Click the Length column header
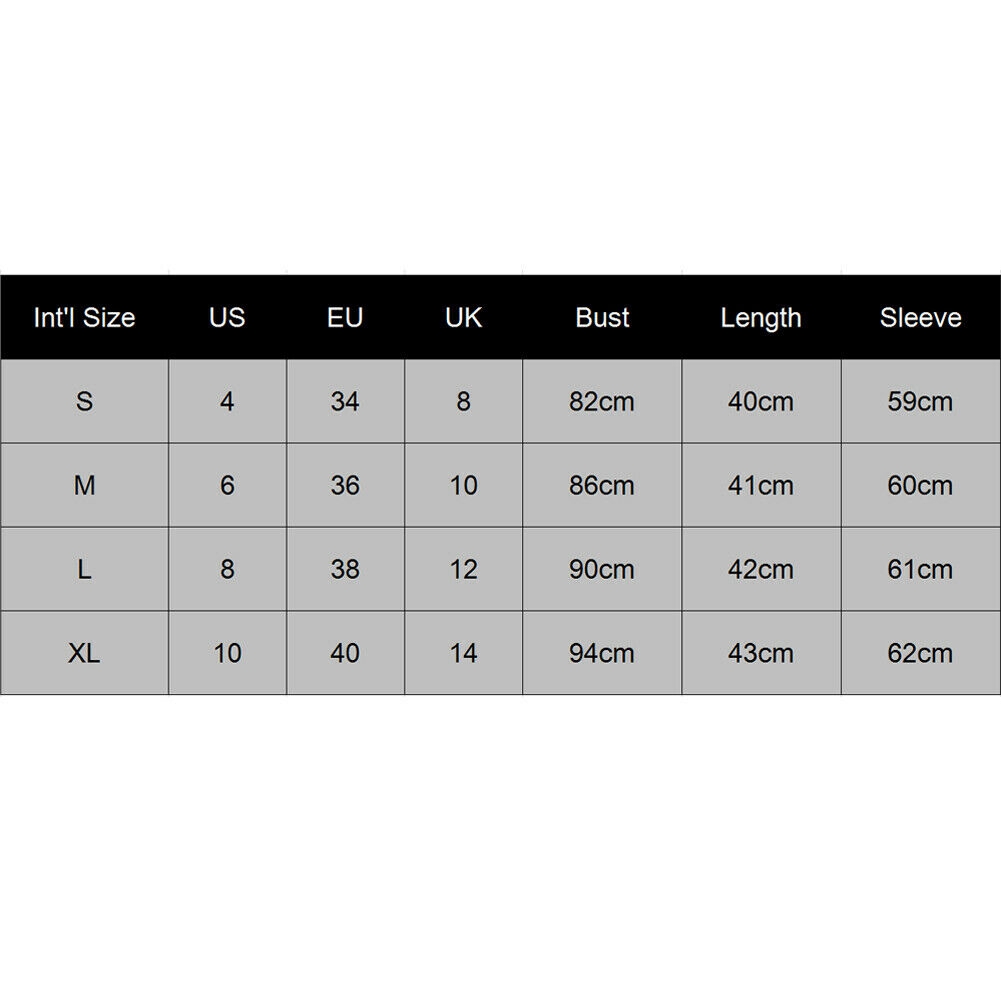The width and height of the screenshot is (1001, 1001). pos(761,318)
